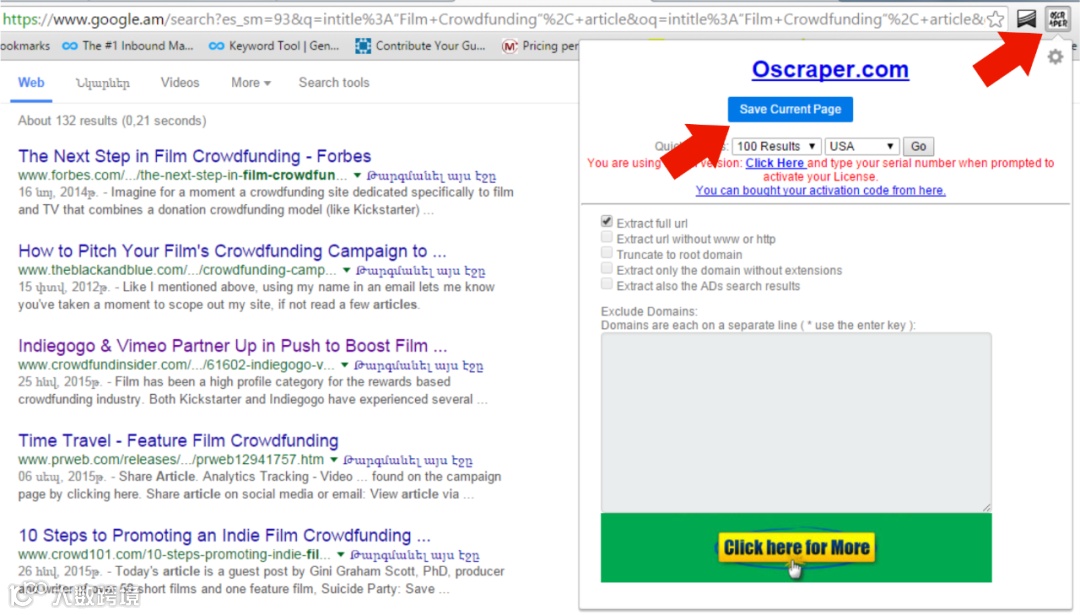Open '10 Steps to Promoting an Indie Film' result
The width and height of the screenshot is (1080, 615).
tap(225, 535)
